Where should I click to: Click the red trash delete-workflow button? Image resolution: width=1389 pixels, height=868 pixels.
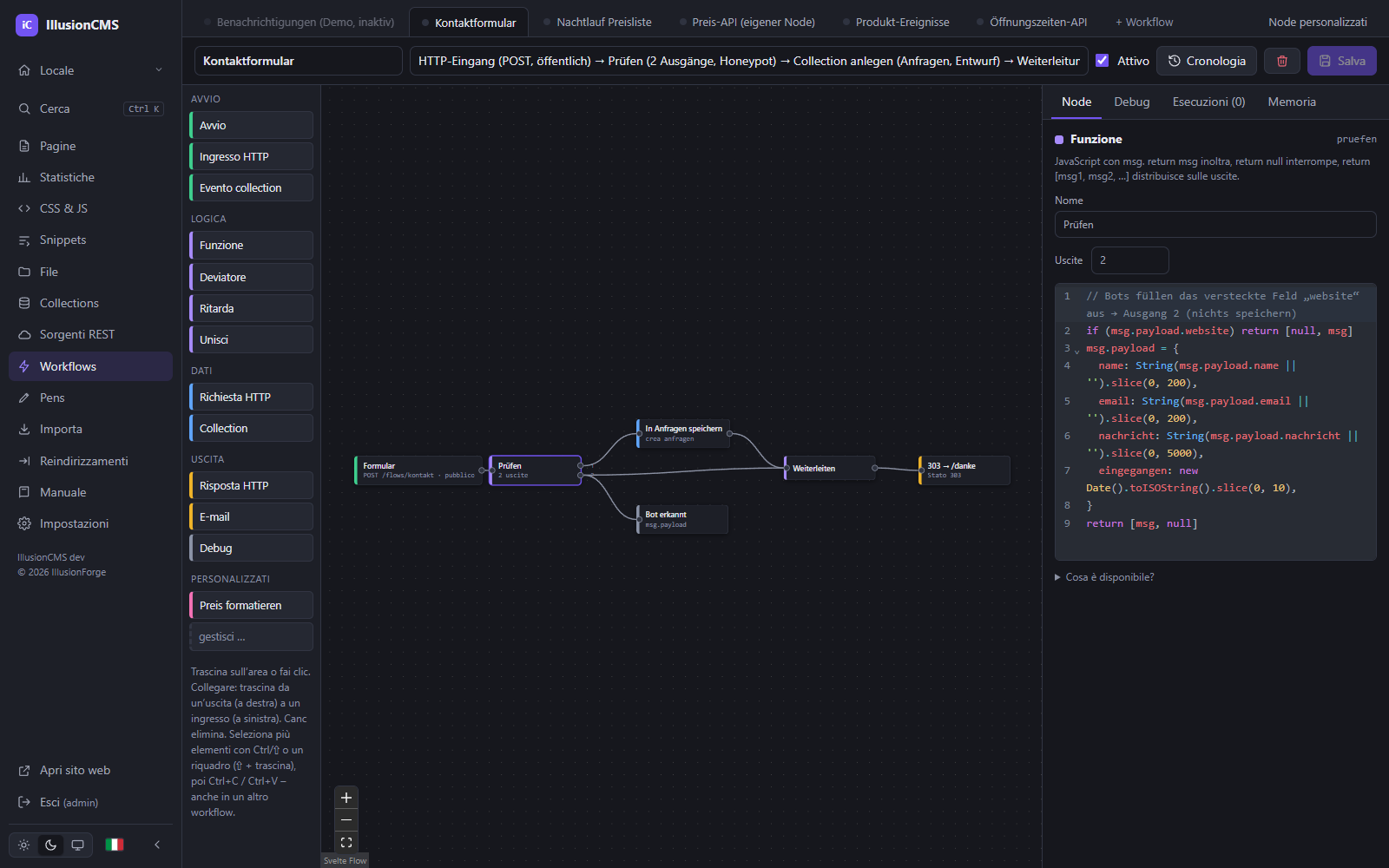(x=1282, y=61)
